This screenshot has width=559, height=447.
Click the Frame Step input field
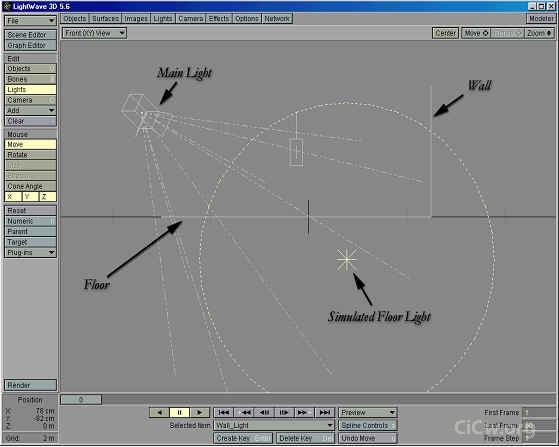pos(538,438)
